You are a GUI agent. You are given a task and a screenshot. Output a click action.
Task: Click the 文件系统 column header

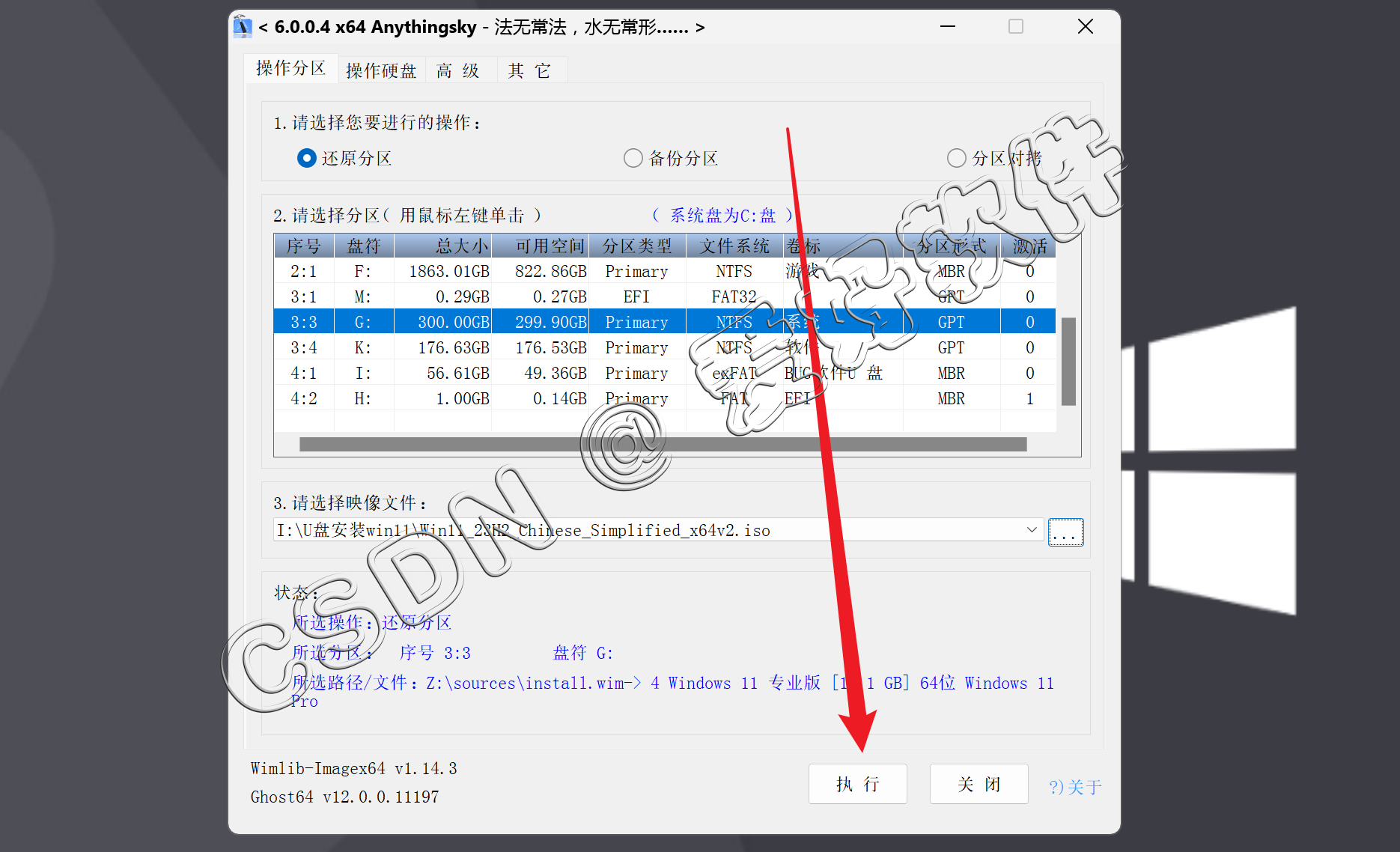tap(734, 246)
